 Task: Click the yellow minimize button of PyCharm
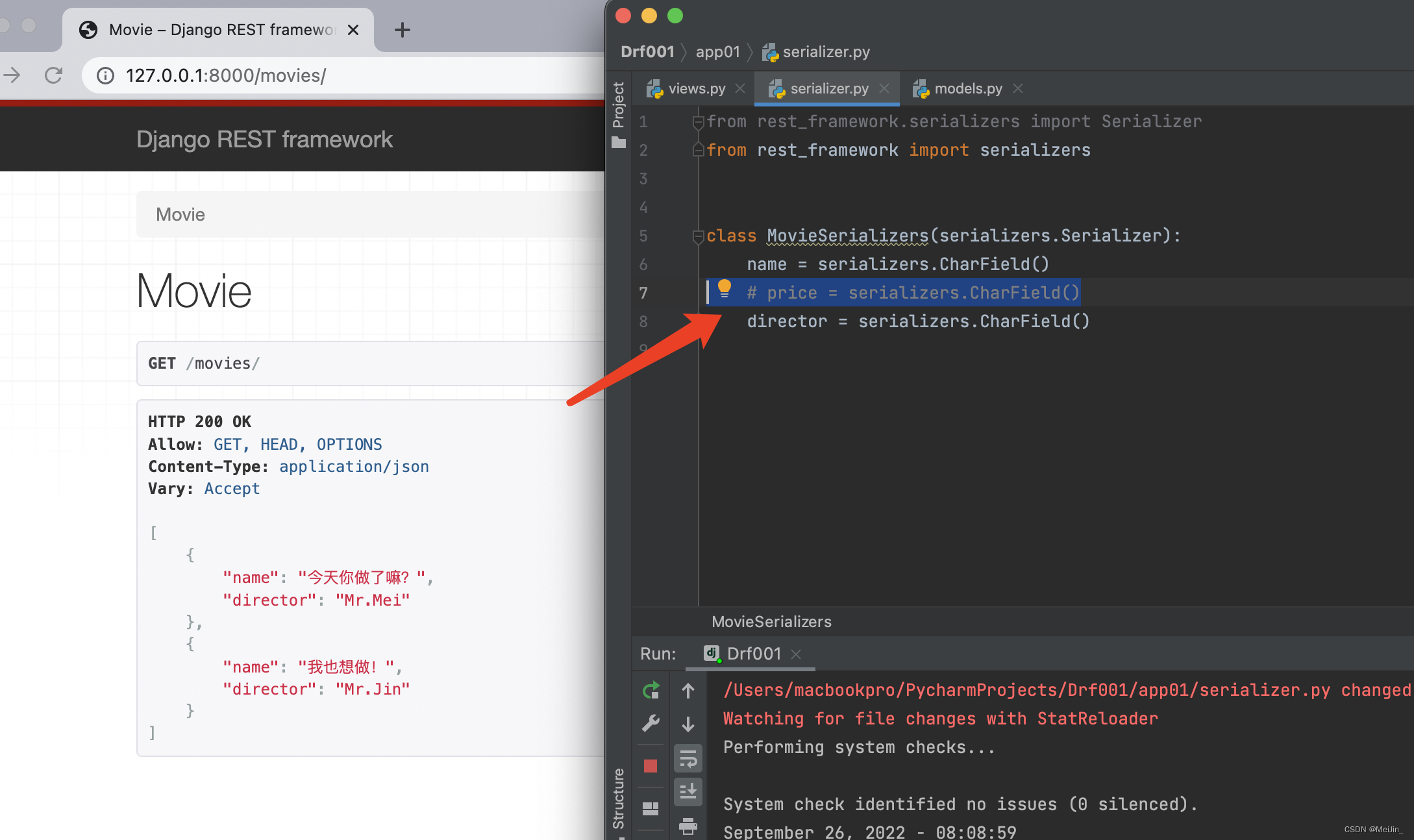click(x=649, y=16)
